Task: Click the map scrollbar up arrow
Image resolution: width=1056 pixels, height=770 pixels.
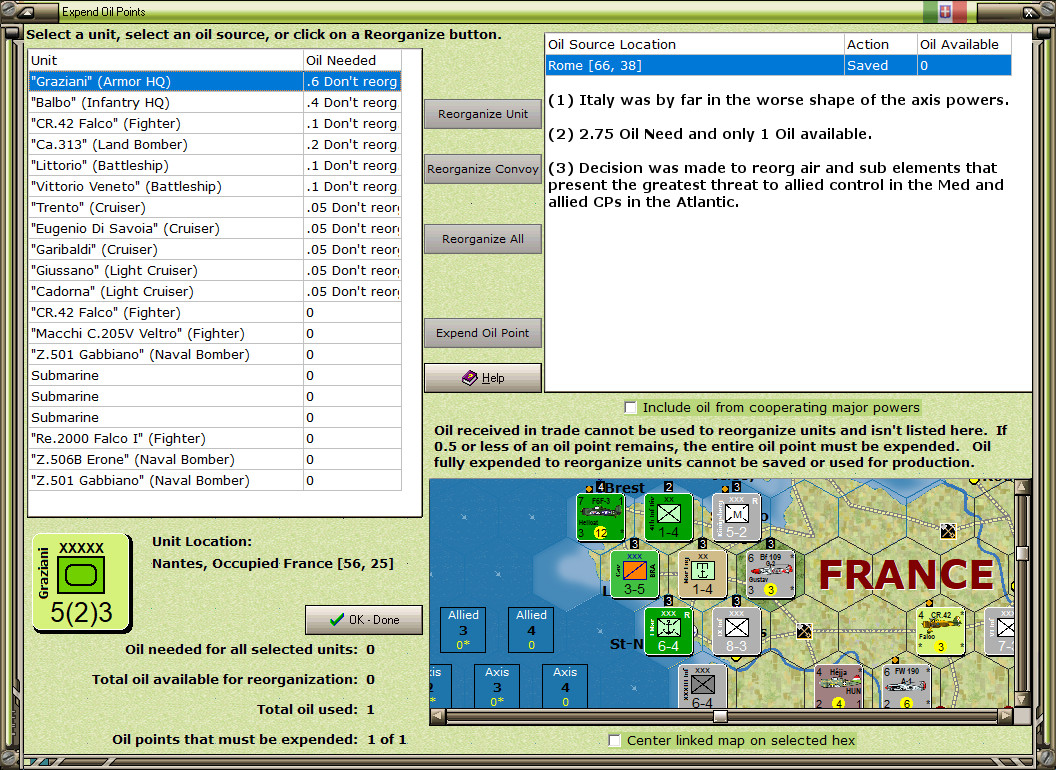Action: tap(1022, 486)
